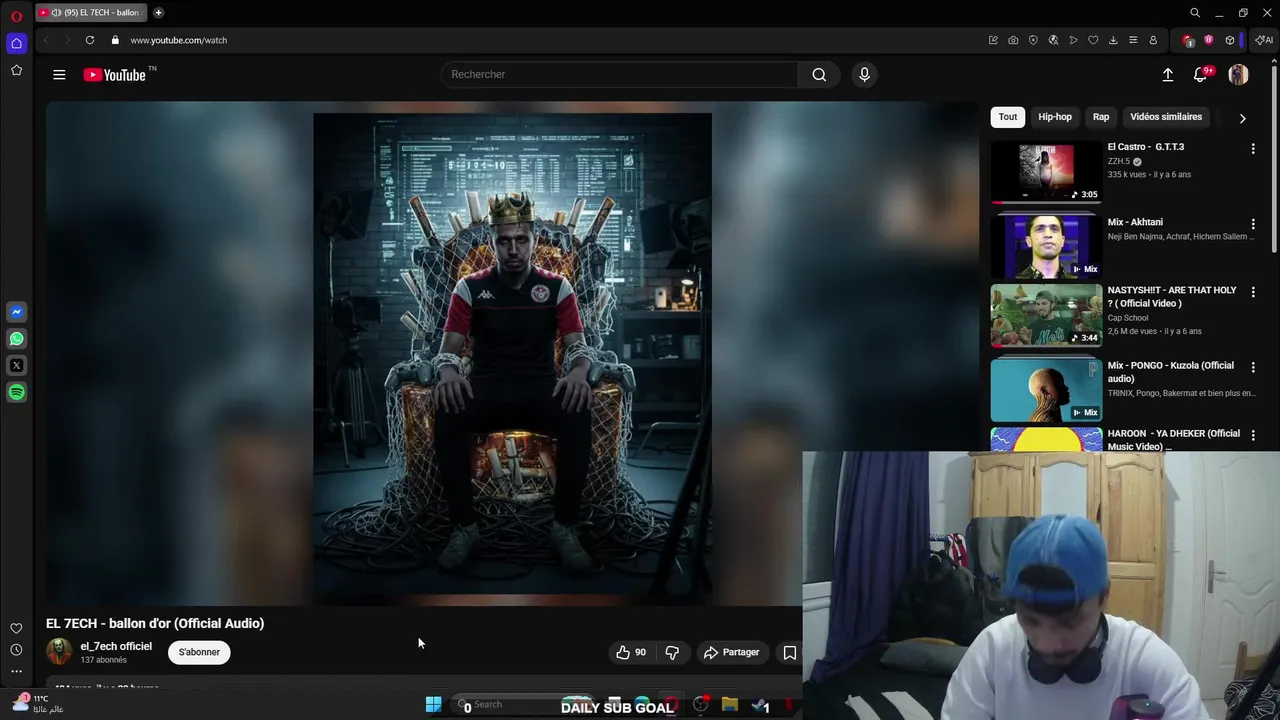Image resolution: width=1280 pixels, height=720 pixels.
Task: Open Opera translate page icon
Action: [x=1053, y=40]
